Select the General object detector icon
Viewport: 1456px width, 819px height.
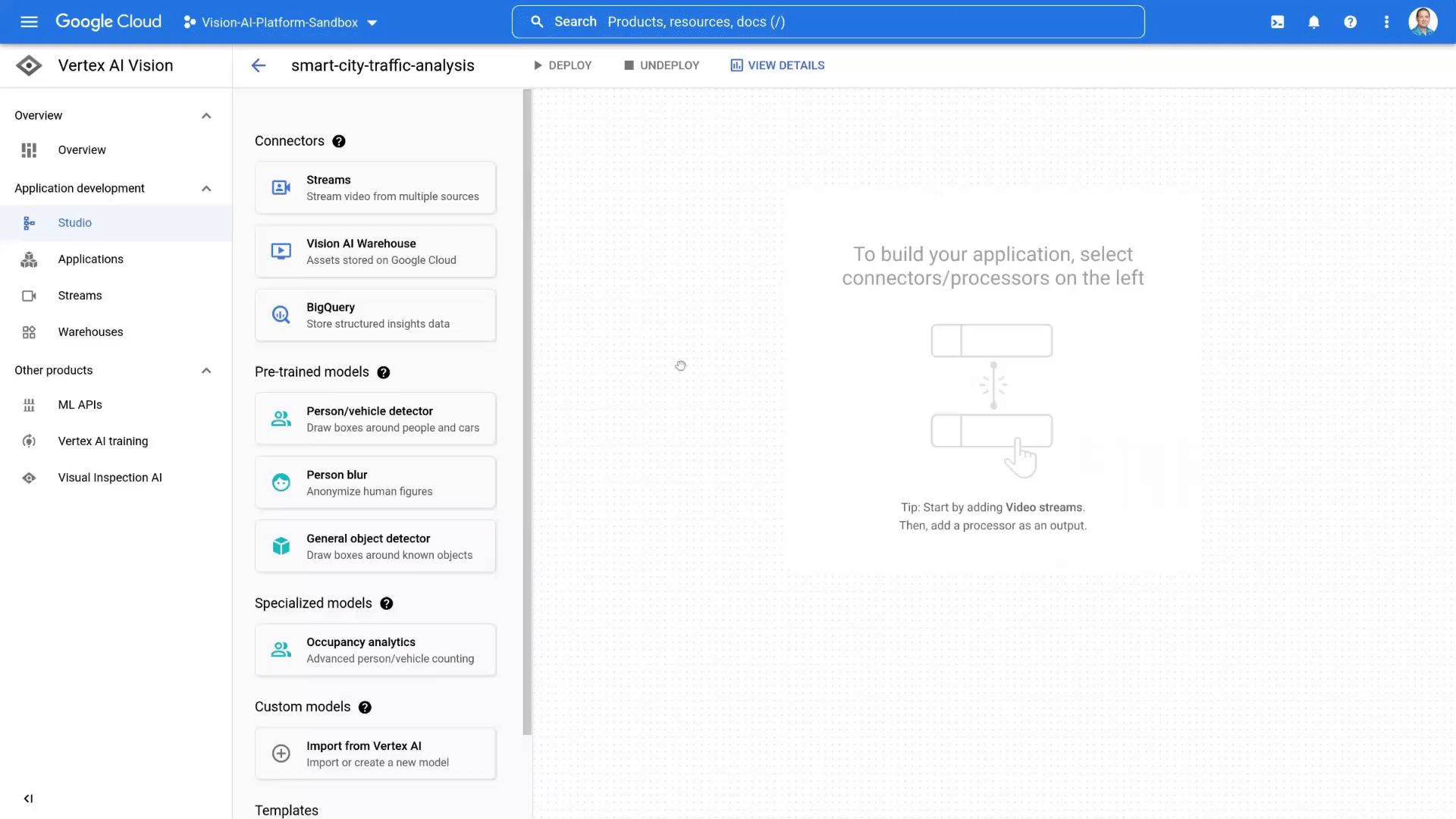pyautogui.click(x=280, y=545)
